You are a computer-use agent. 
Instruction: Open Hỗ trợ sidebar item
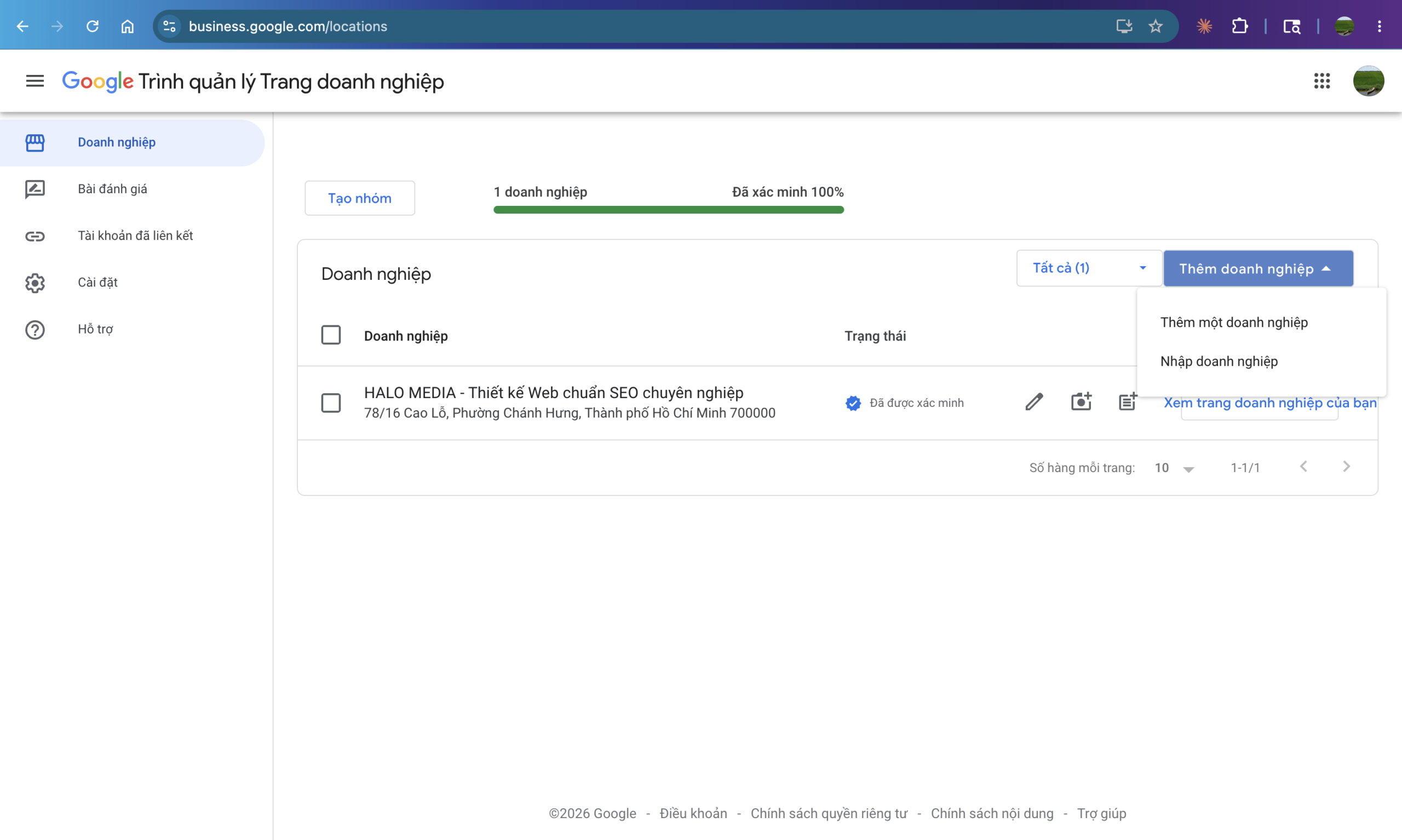[x=133, y=330]
